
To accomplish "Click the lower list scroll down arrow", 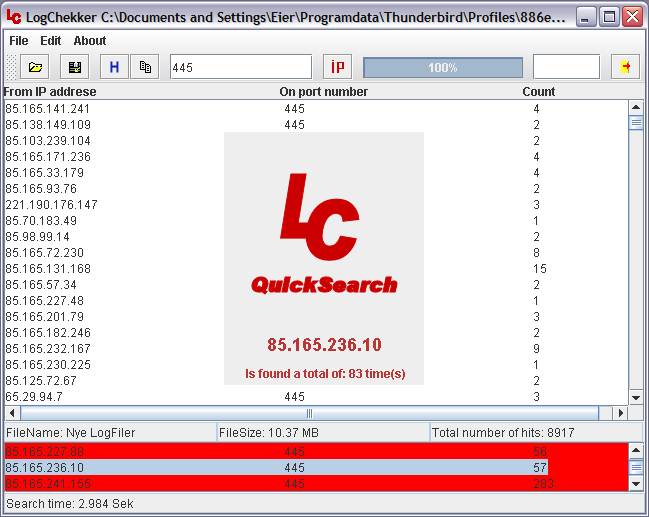I will pos(636,483).
